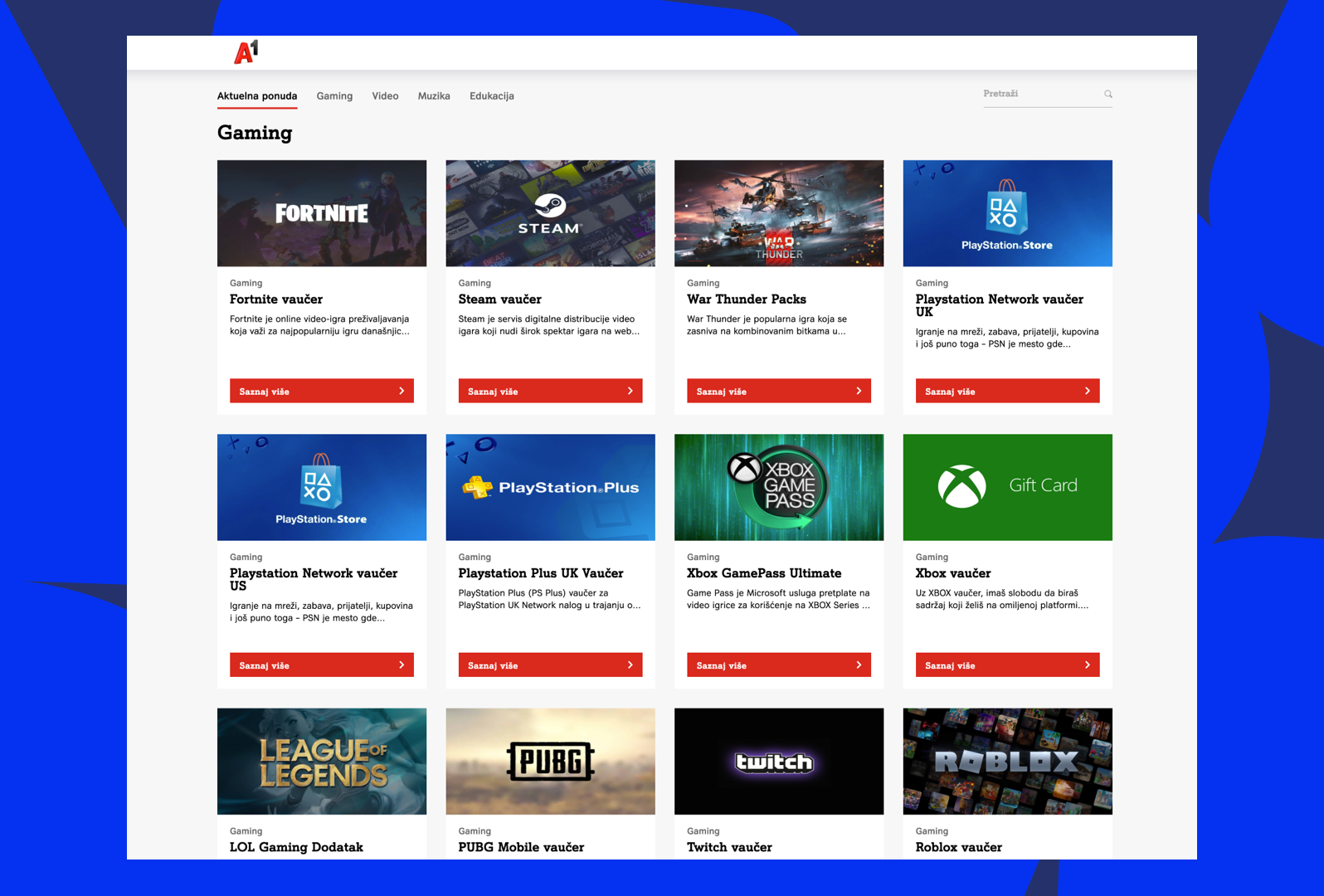Open Saznaj više for Playstation Network vaučer UK
The width and height of the screenshot is (1324, 896).
click(1008, 391)
